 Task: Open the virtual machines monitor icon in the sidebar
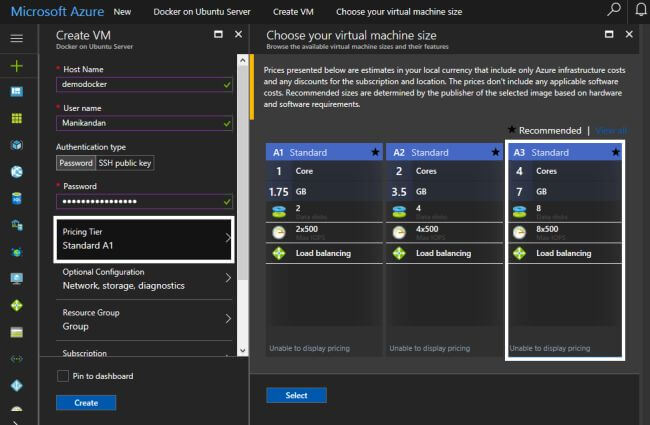point(16,278)
